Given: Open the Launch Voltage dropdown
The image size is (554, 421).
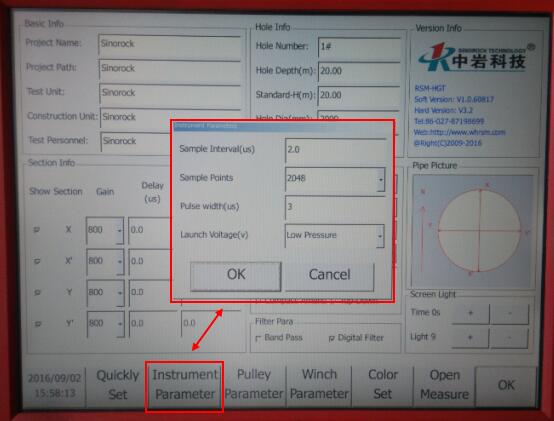Looking at the screenshot, I should tap(380, 236).
